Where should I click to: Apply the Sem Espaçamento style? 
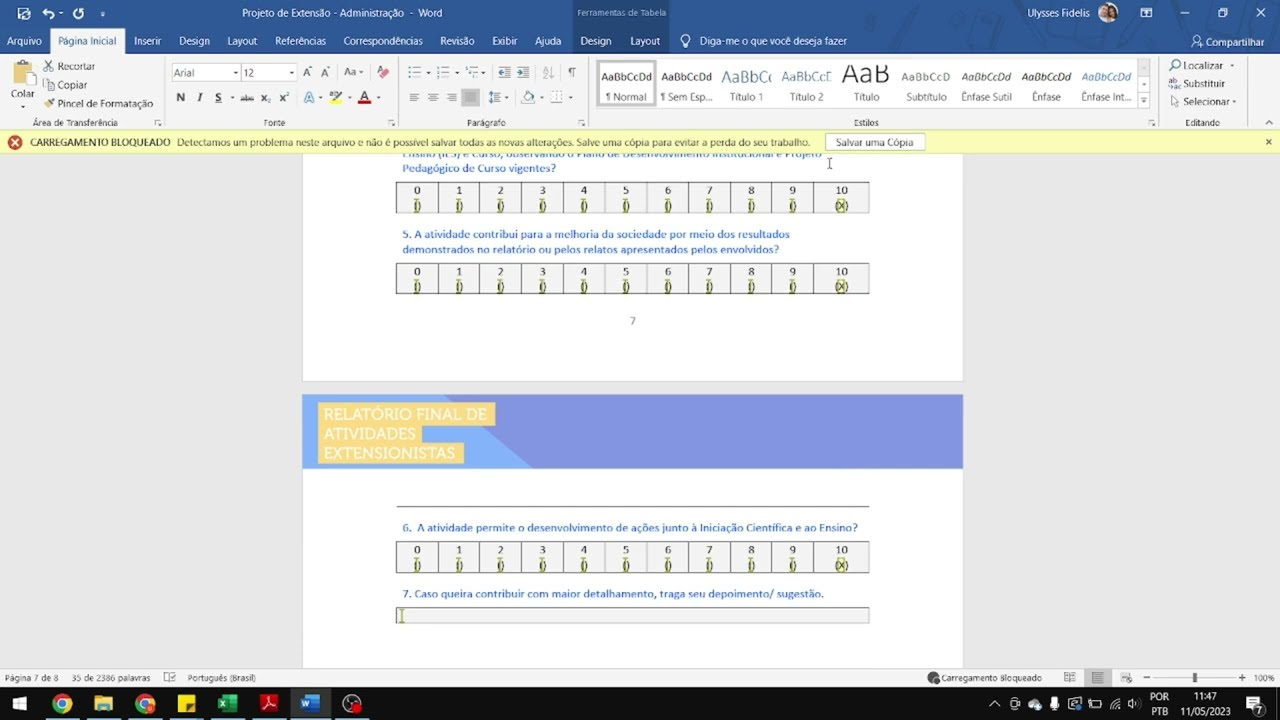(x=686, y=84)
